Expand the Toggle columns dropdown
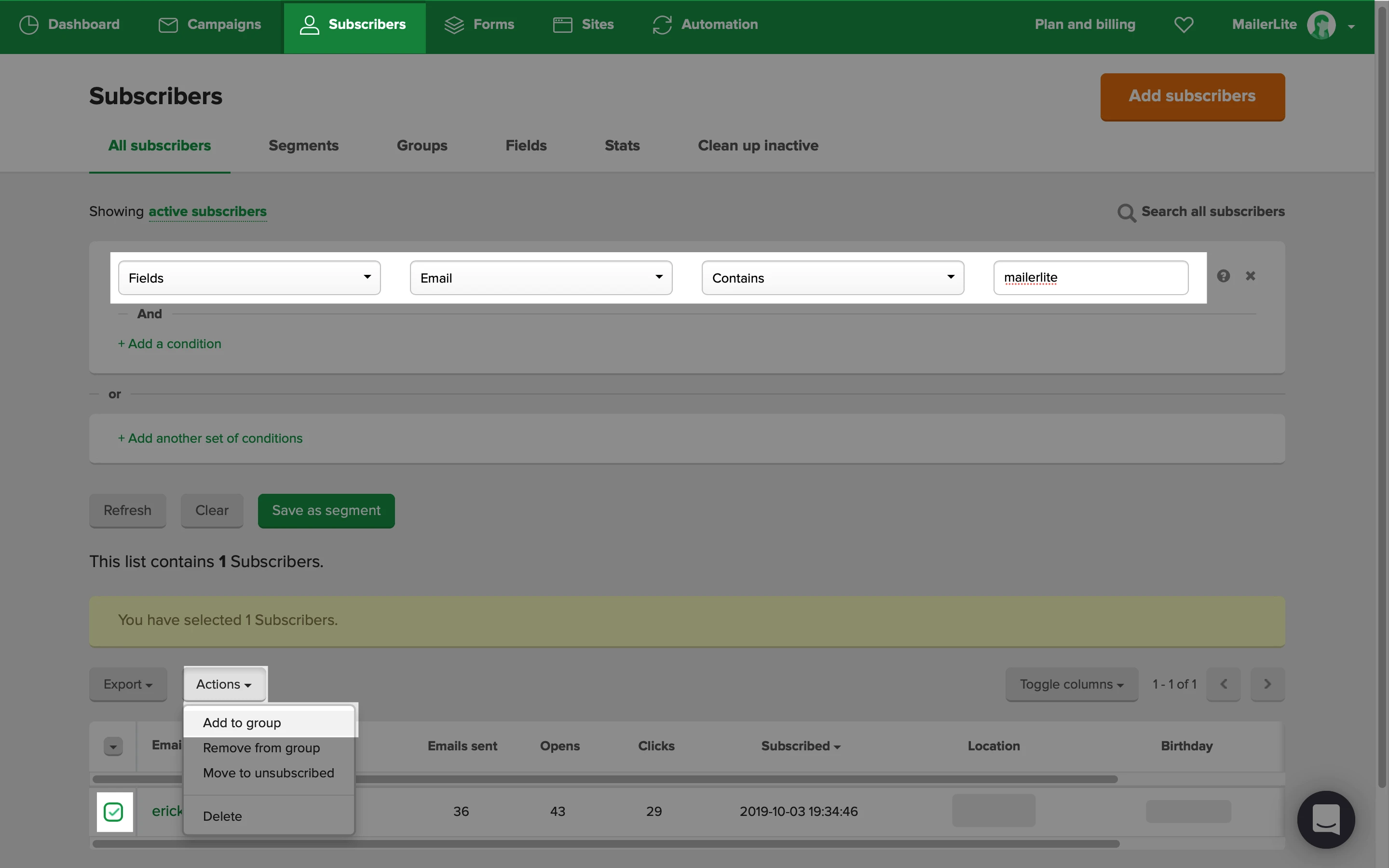The height and width of the screenshot is (868, 1389). (1071, 684)
